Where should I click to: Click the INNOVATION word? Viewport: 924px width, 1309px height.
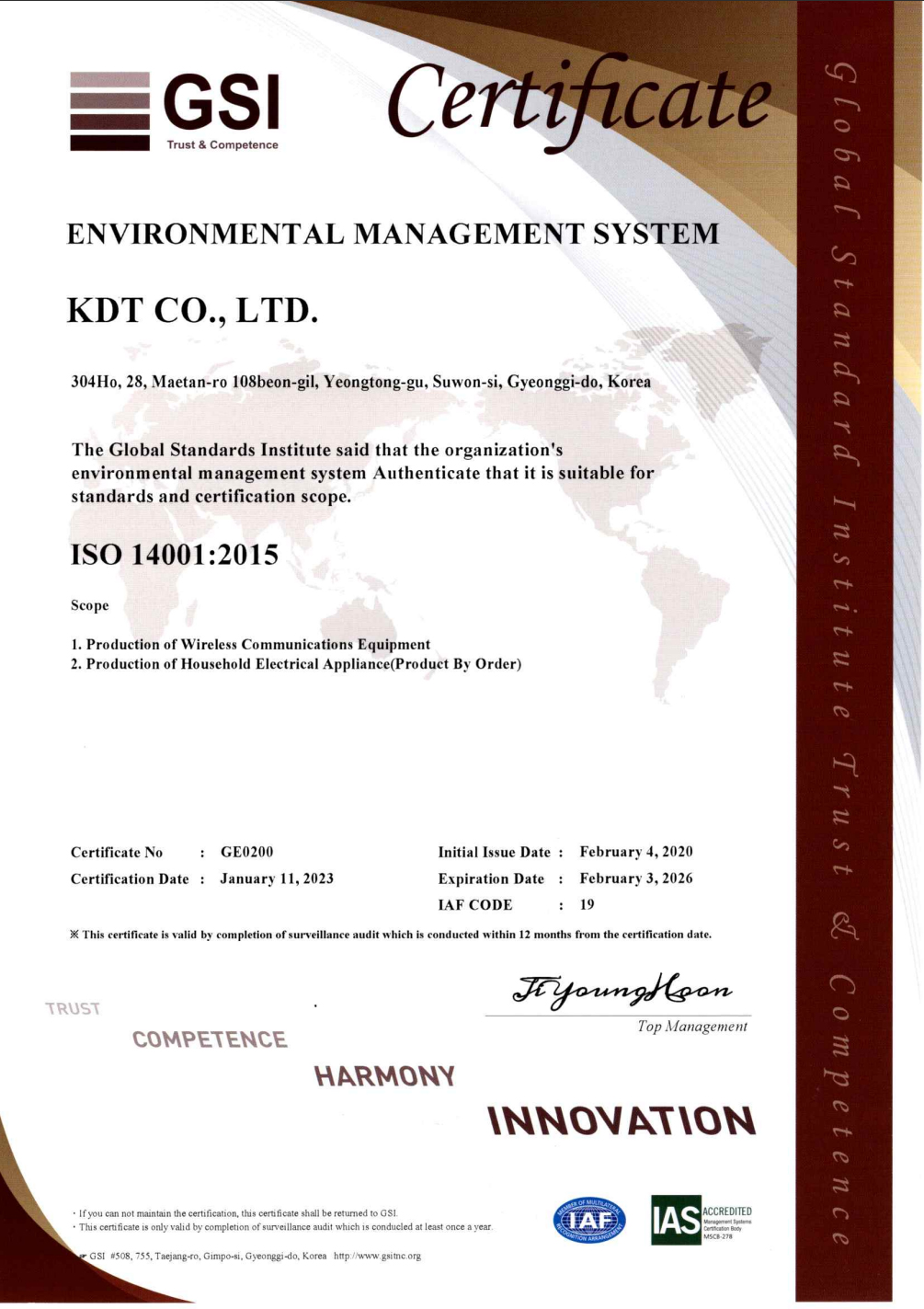point(622,1120)
